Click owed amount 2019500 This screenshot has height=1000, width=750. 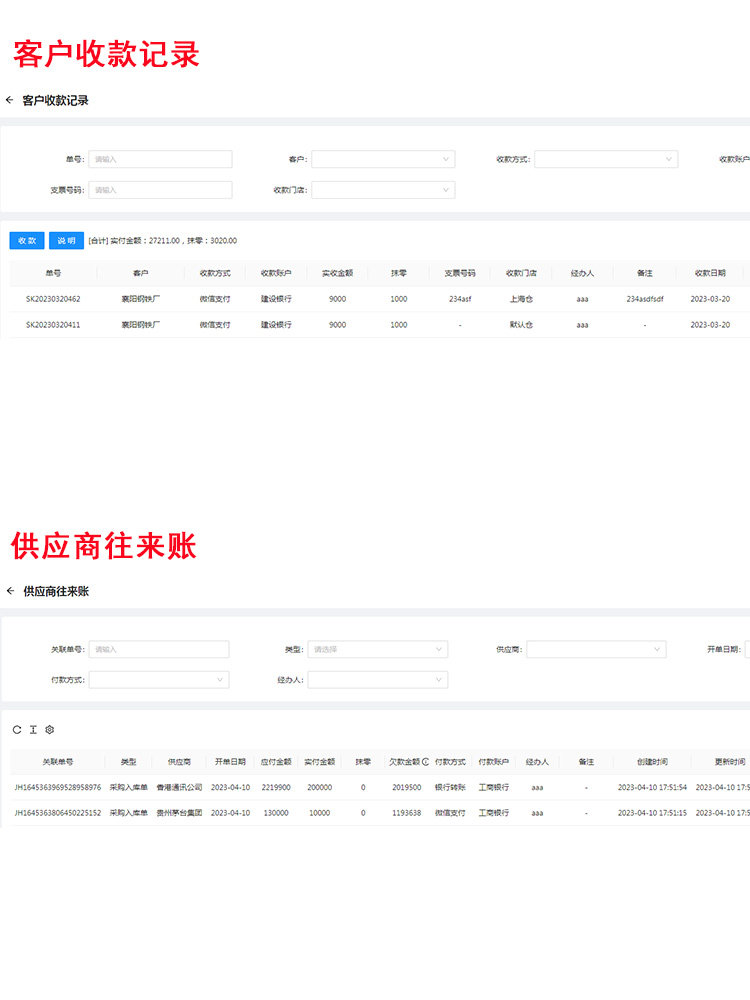point(406,788)
